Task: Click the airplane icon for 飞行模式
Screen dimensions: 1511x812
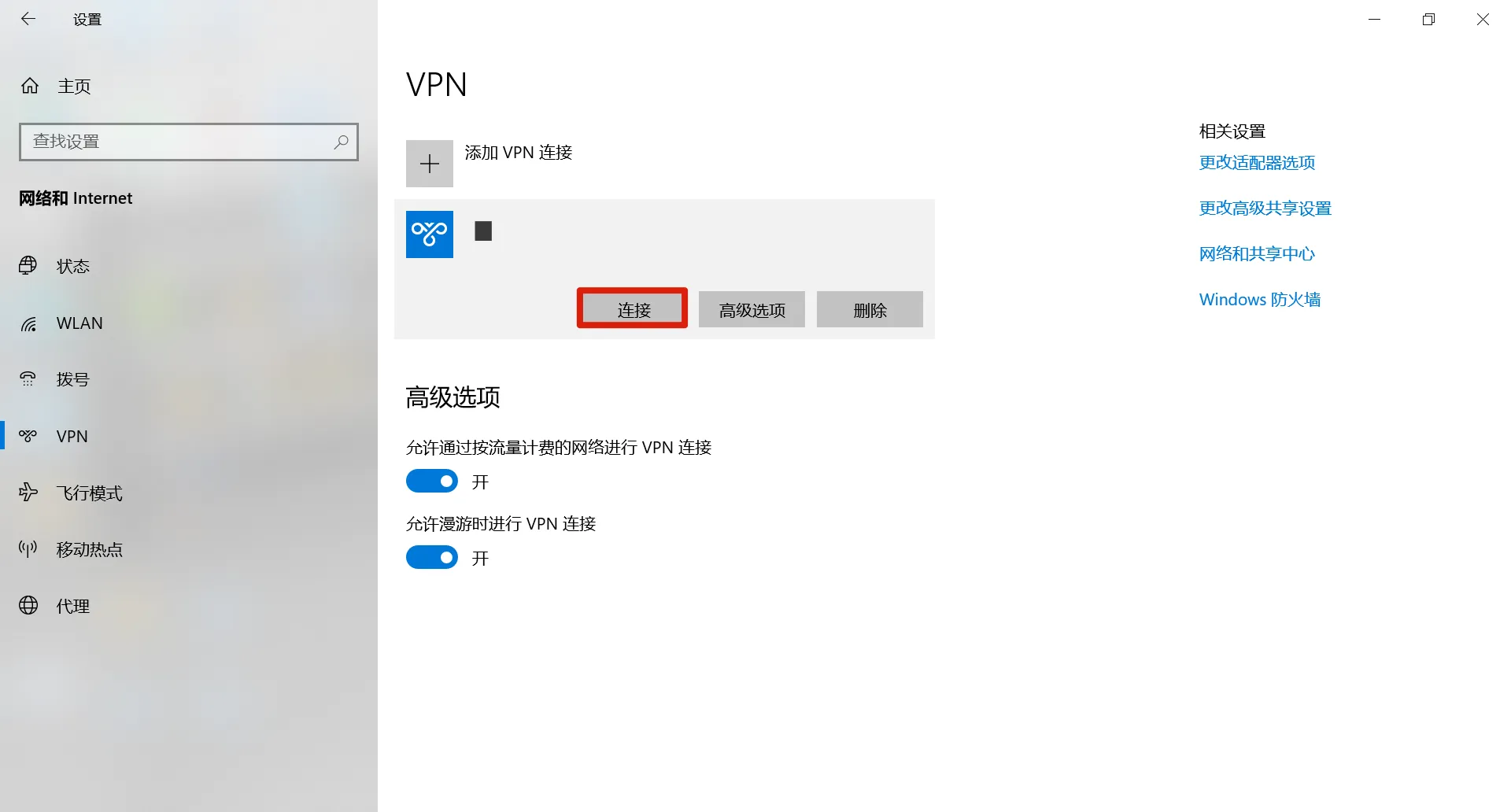Action: pos(28,493)
